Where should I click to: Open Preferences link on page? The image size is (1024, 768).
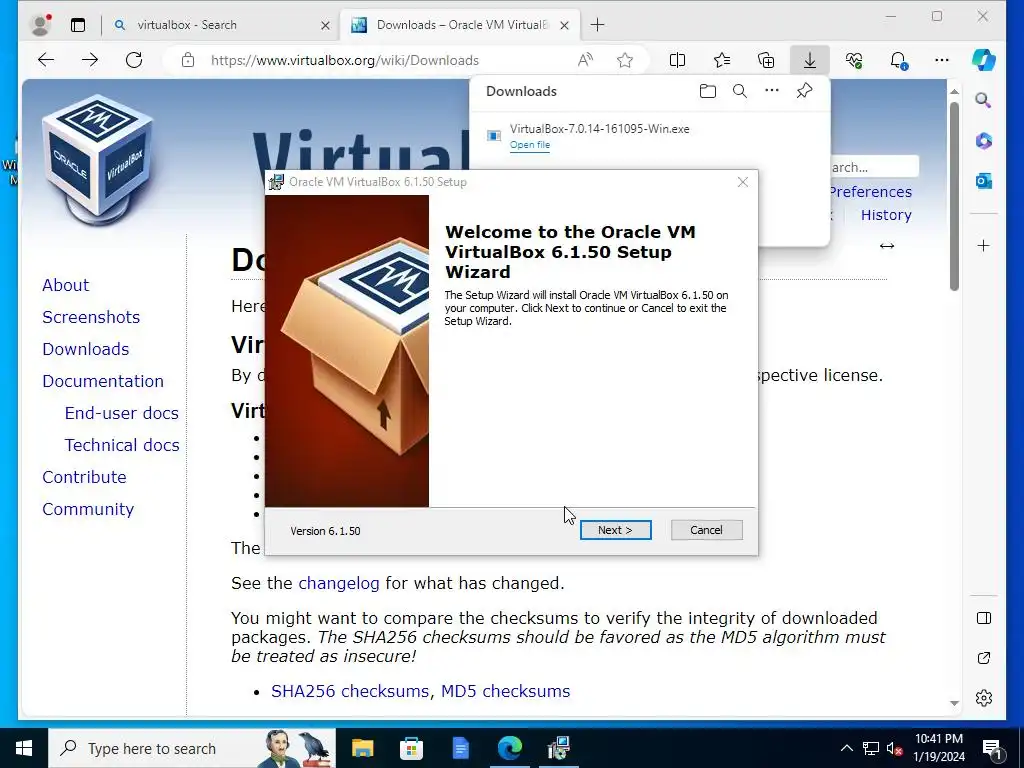click(871, 192)
